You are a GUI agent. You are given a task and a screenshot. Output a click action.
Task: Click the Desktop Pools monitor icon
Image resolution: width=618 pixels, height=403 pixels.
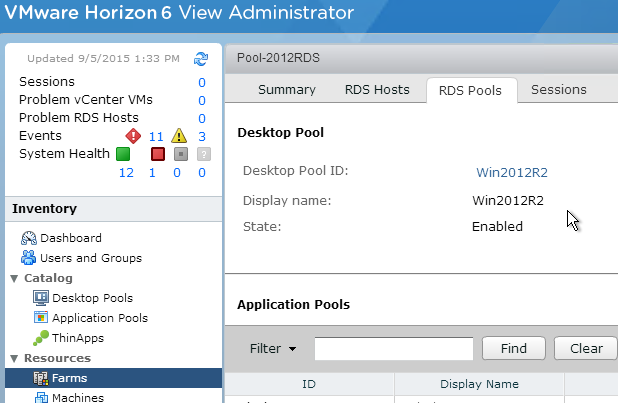click(41, 298)
